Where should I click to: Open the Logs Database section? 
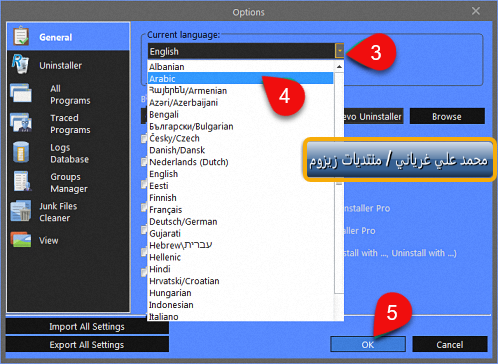[69, 153]
